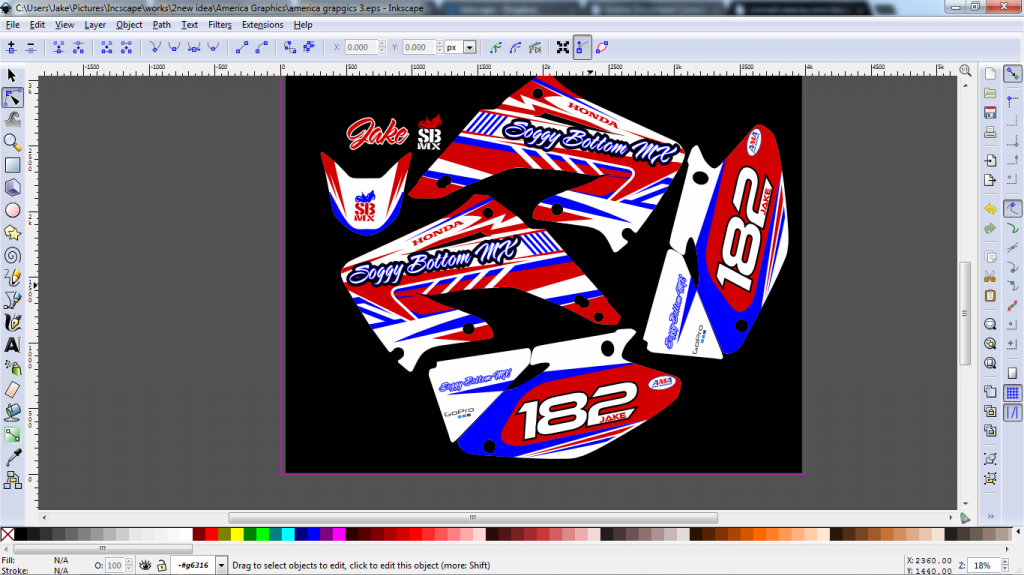Click Zoom to fit page icon

coord(990,363)
